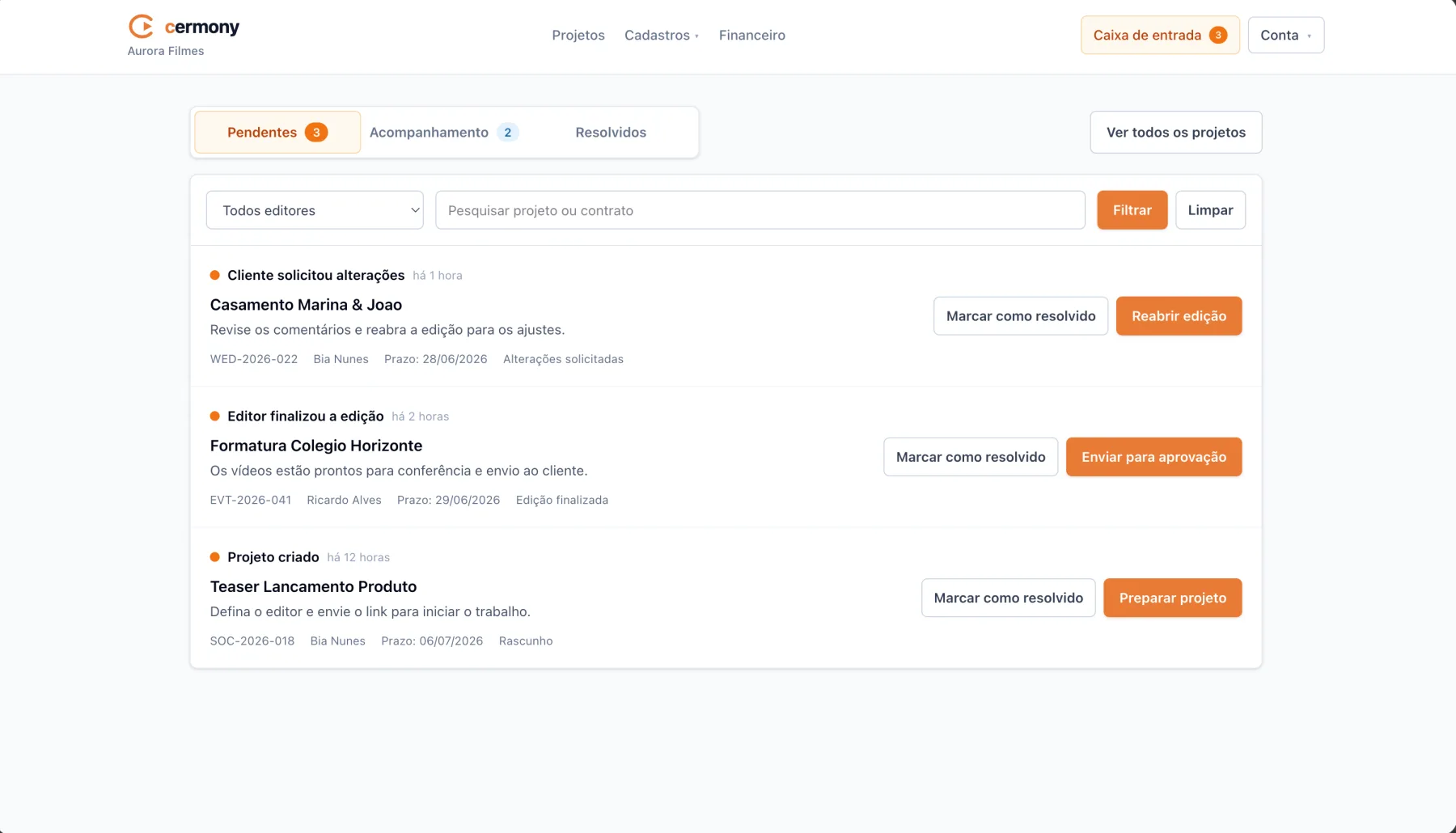Click the Cermony logo icon
This screenshot has height=833, width=1456.
142,27
